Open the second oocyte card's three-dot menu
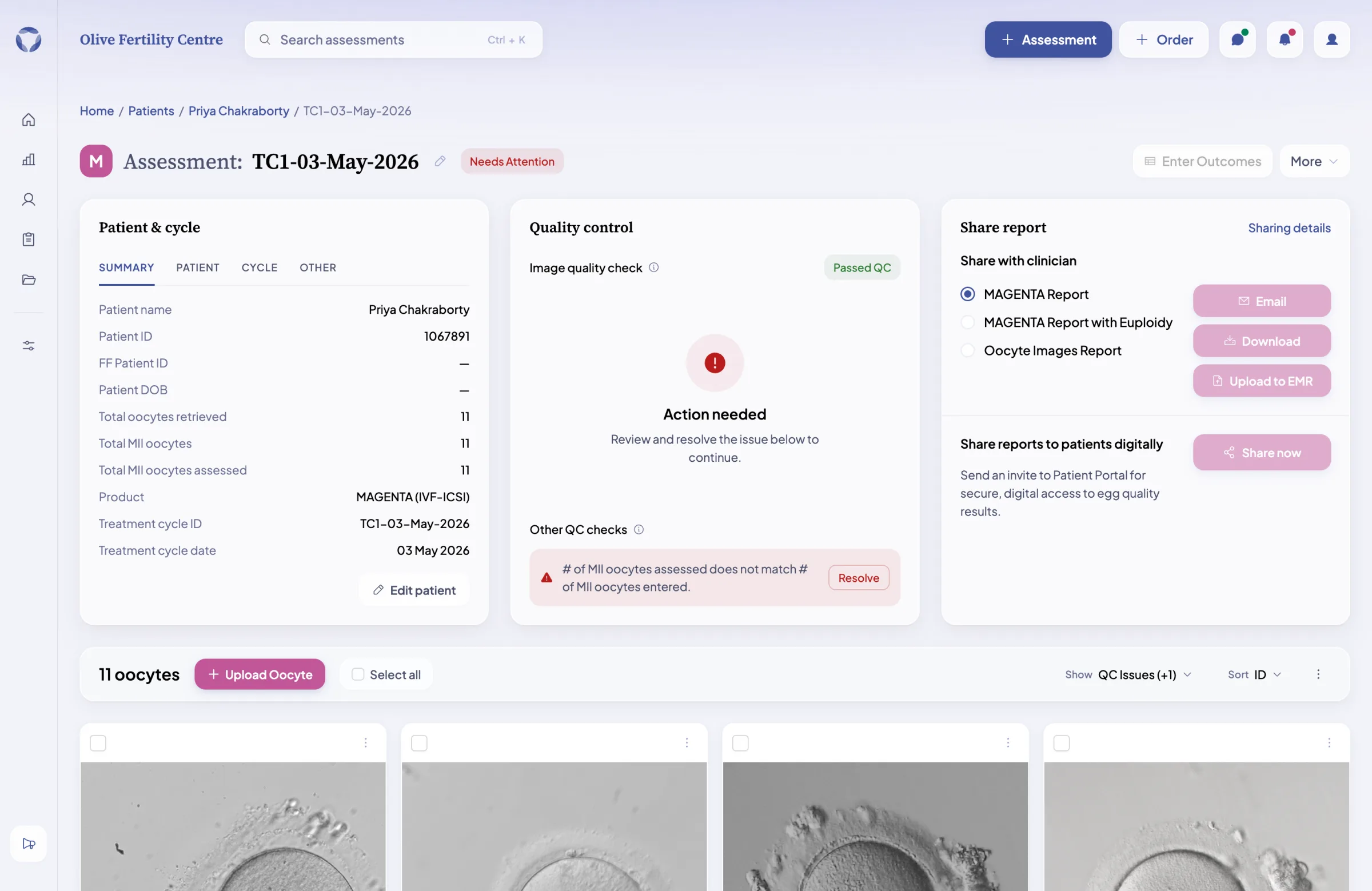 coord(687,743)
